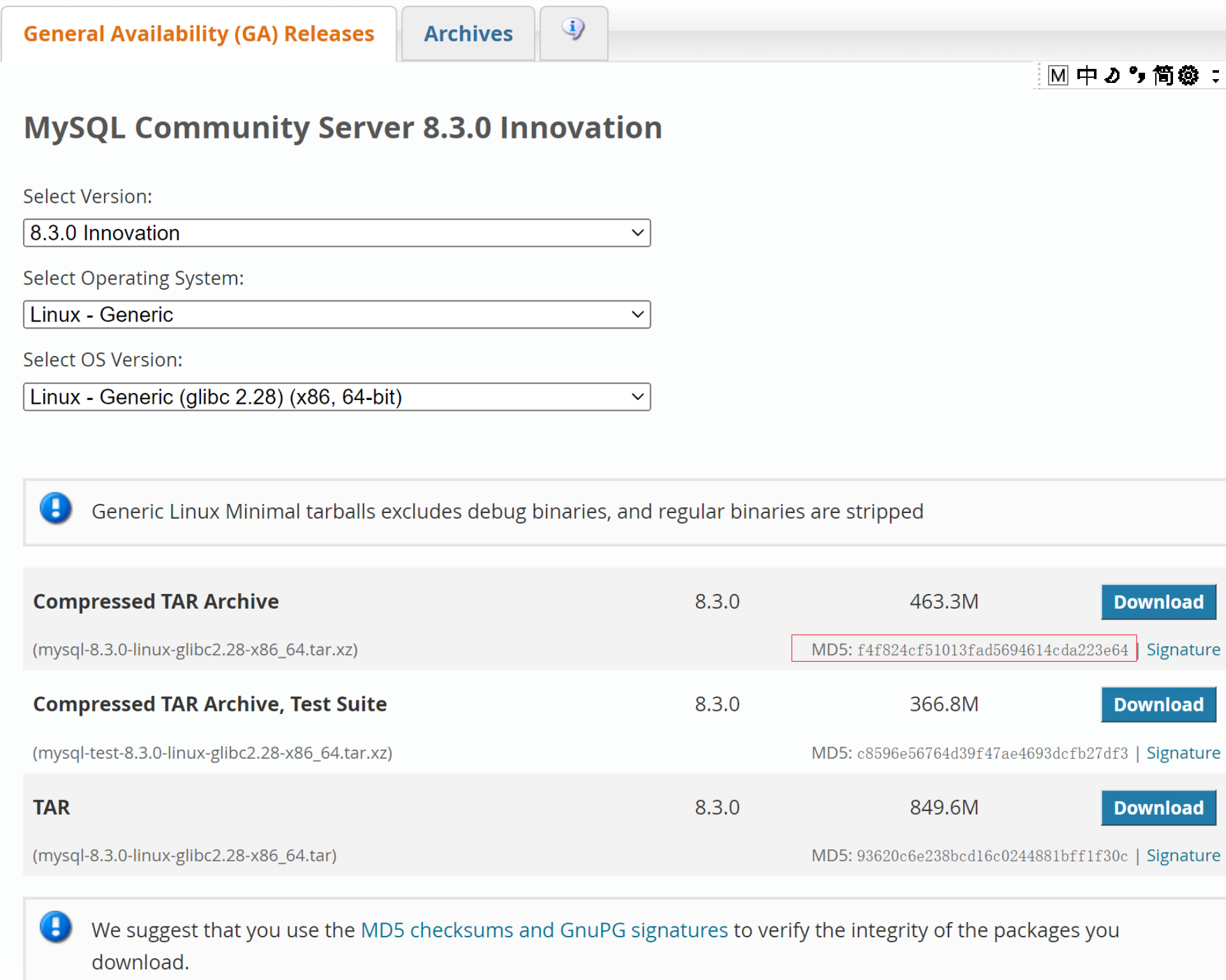Open the Select Operating System dropdown
1226x980 pixels.
click(337, 315)
